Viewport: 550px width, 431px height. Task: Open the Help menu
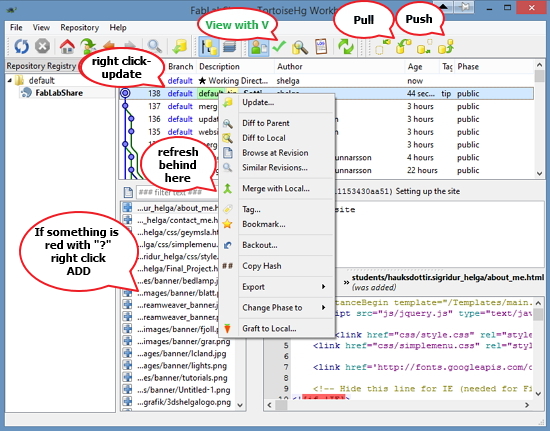point(118,27)
